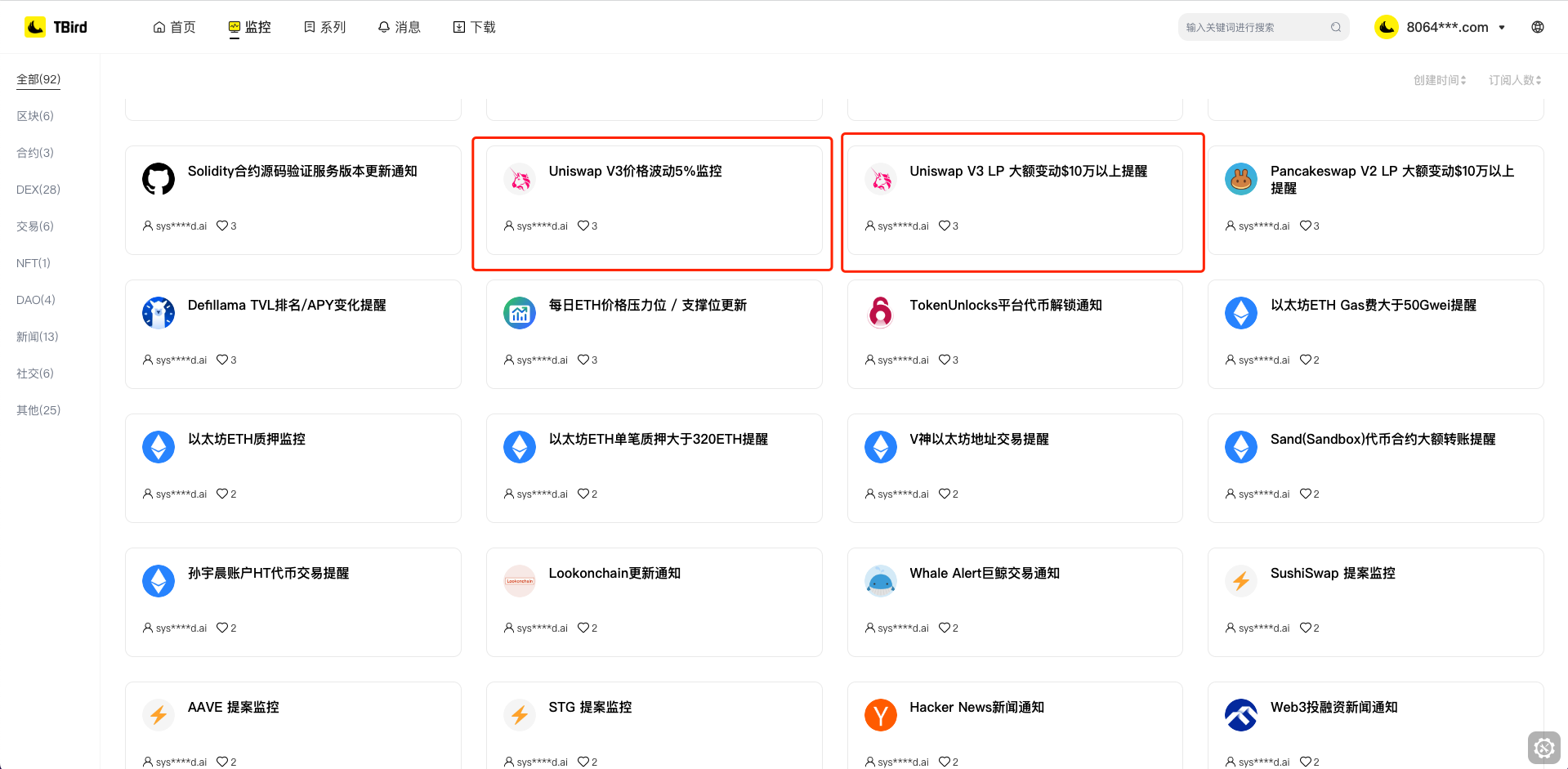This screenshot has height=769, width=1568.
Task: Click the Pancakeswap bunny icon
Action: tap(1240, 179)
